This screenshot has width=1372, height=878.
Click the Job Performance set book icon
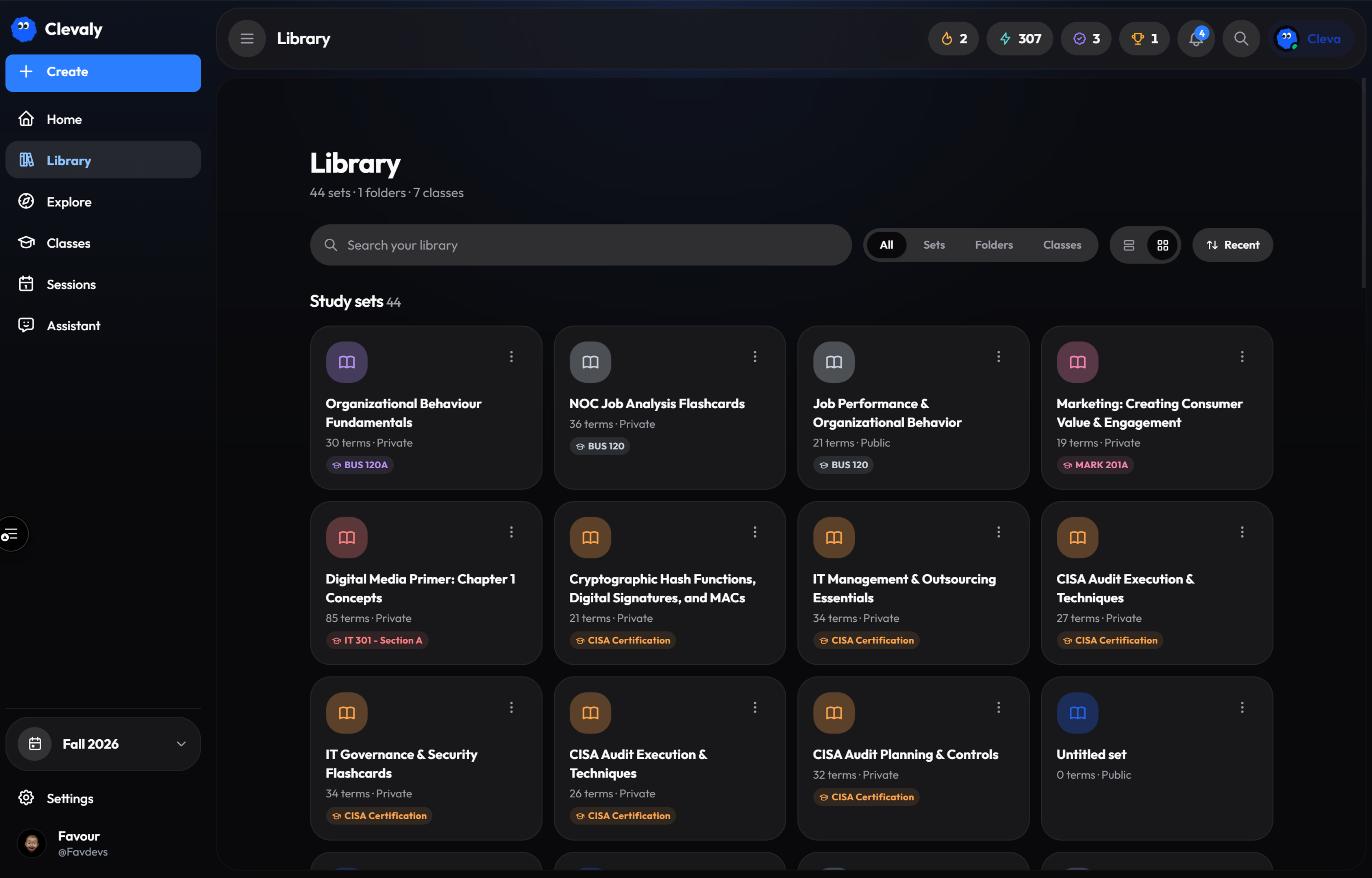pos(834,362)
